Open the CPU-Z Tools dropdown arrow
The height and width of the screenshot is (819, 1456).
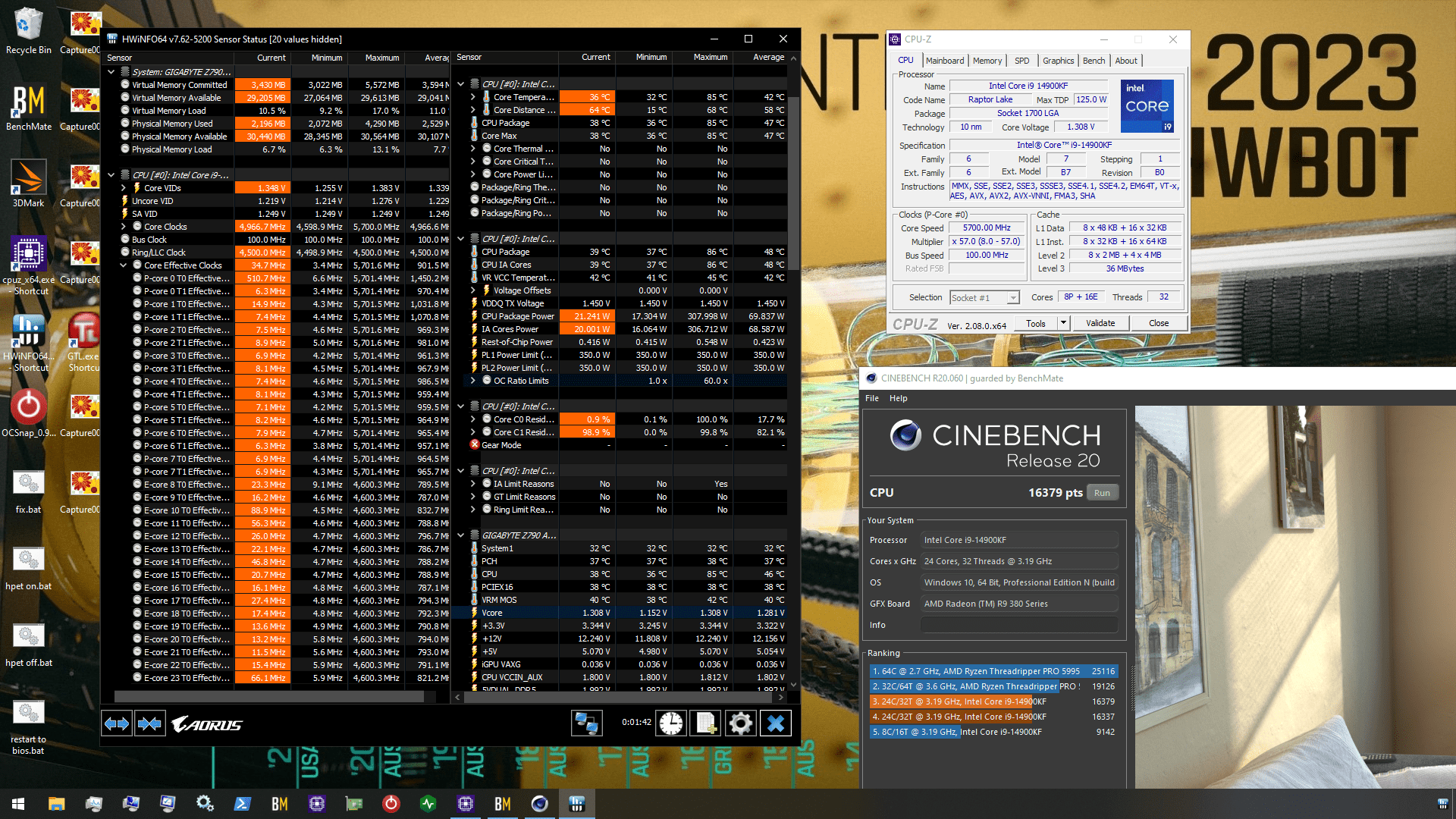1063,323
